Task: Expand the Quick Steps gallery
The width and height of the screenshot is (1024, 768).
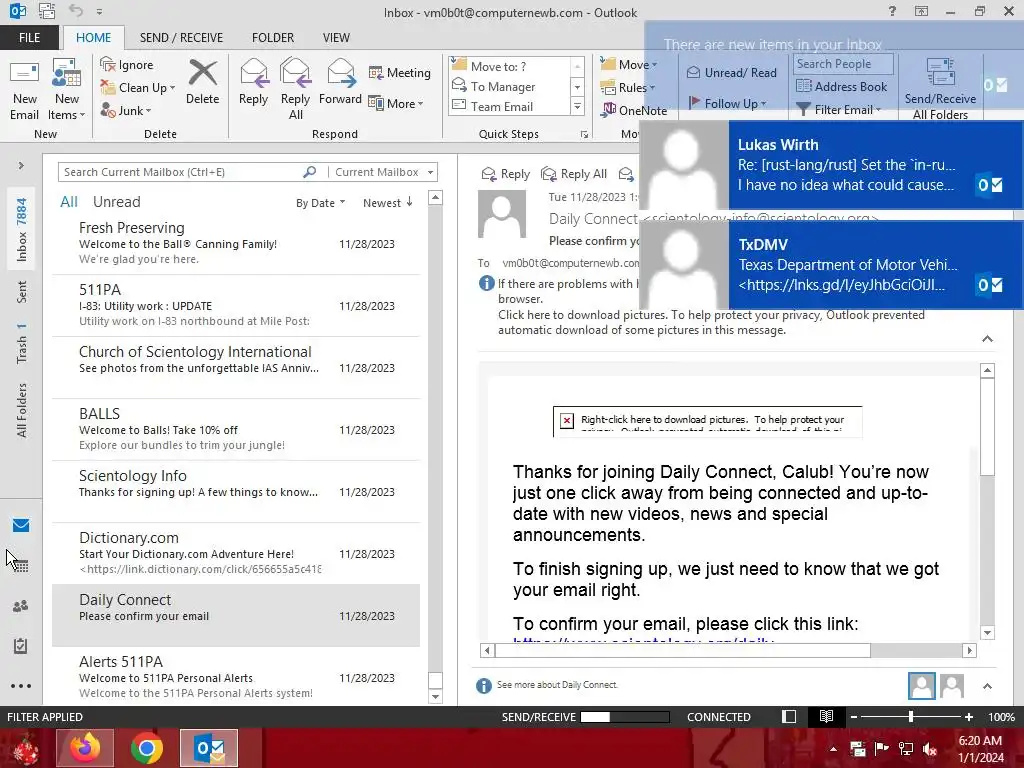Action: (x=577, y=106)
